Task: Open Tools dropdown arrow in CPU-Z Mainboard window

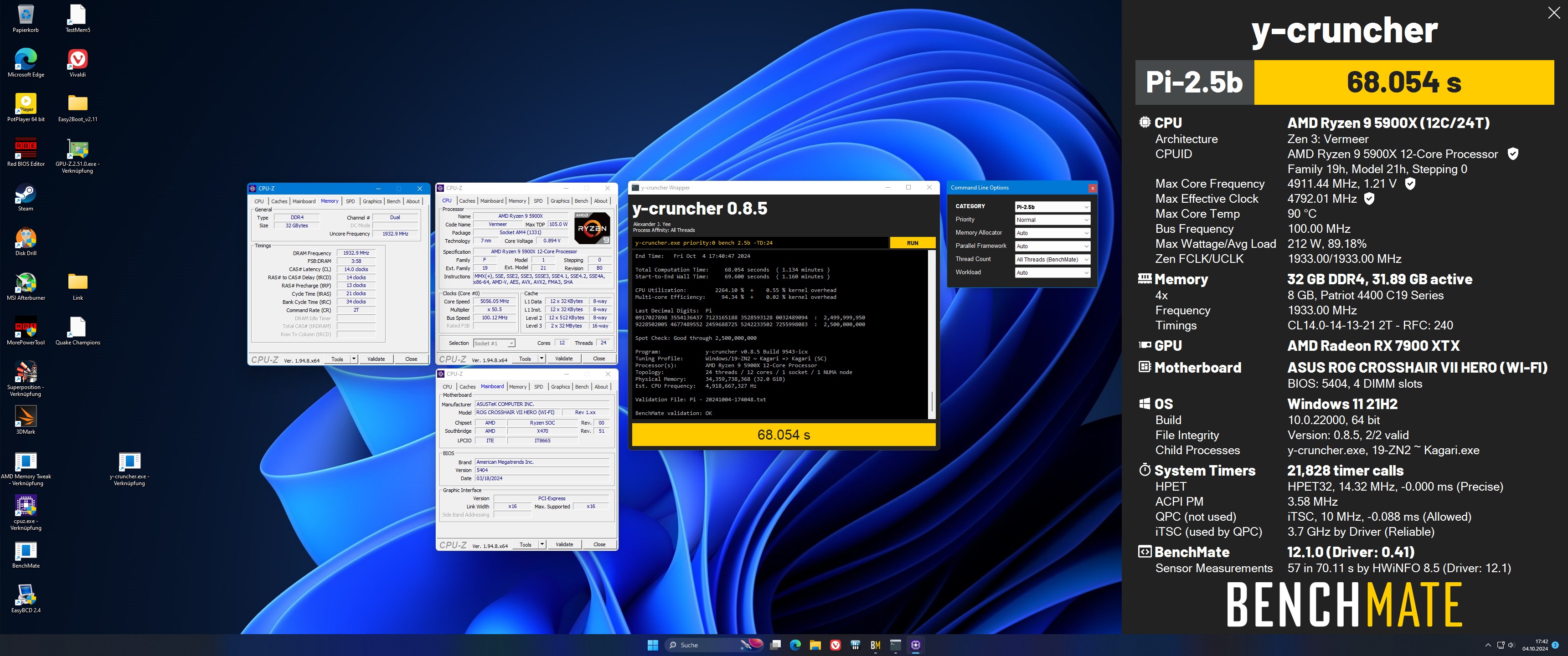Action: (x=542, y=545)
